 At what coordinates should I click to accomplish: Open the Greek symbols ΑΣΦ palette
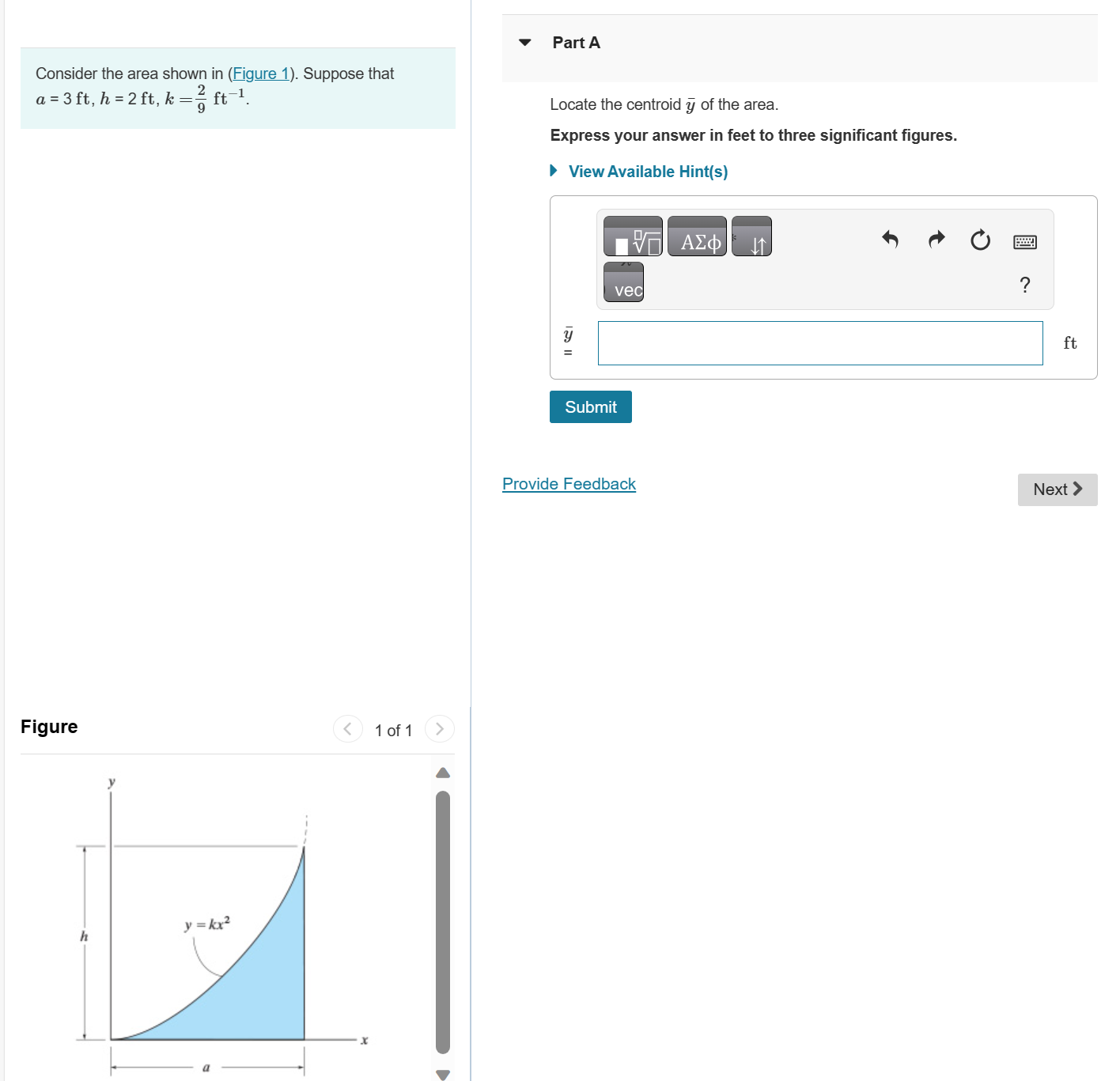pyautogui.click(x=697, y=236)
